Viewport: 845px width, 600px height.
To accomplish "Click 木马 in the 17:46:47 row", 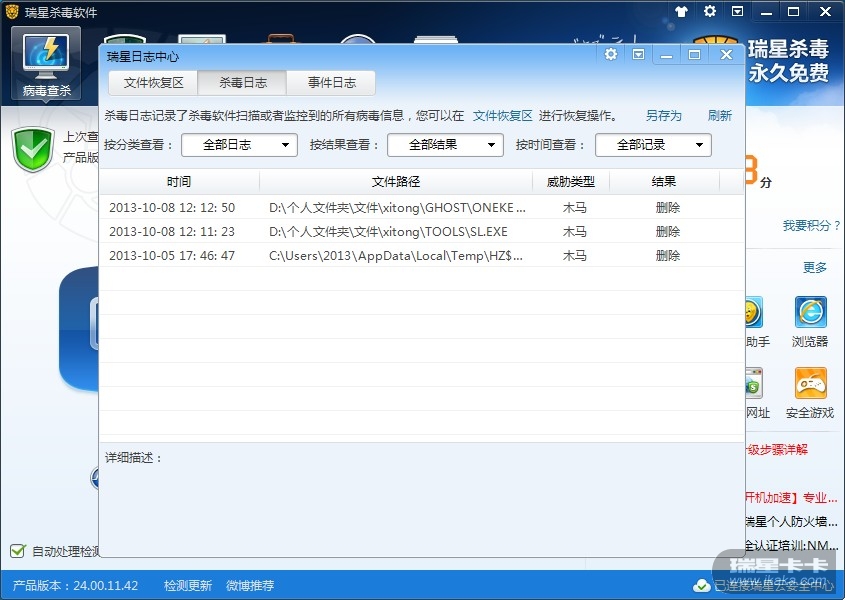I will (x=574, y=256).
